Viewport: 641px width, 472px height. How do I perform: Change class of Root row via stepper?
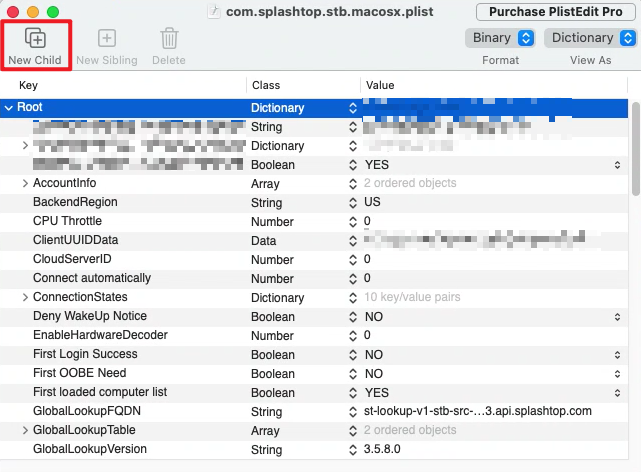[x=353, y=108]
